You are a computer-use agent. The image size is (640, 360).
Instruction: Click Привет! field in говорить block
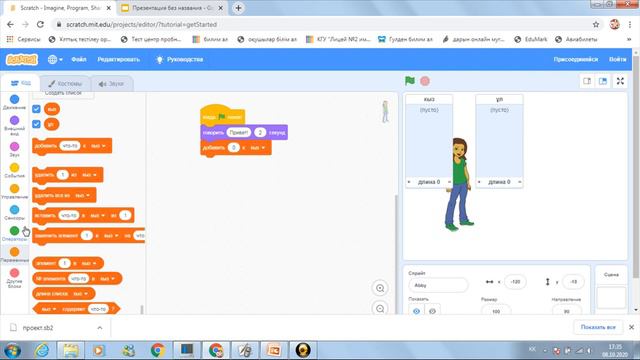click(239, 132)
